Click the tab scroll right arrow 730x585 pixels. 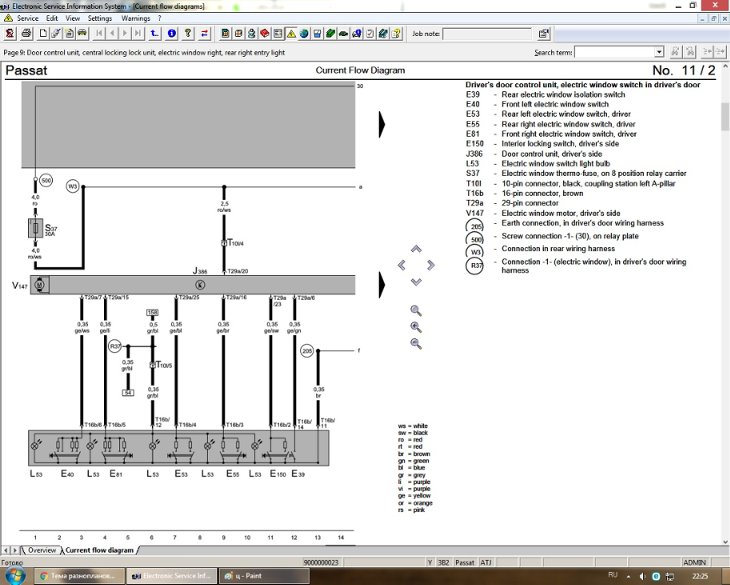point(15,550)
